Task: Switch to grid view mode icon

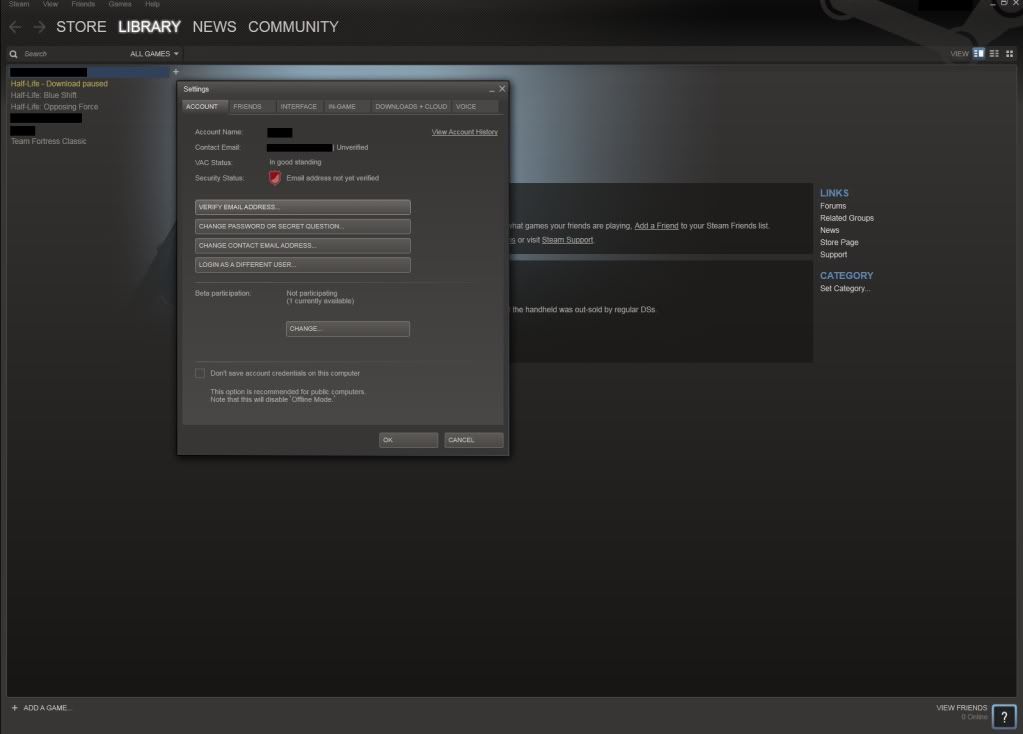Action: coord(1009,54)
